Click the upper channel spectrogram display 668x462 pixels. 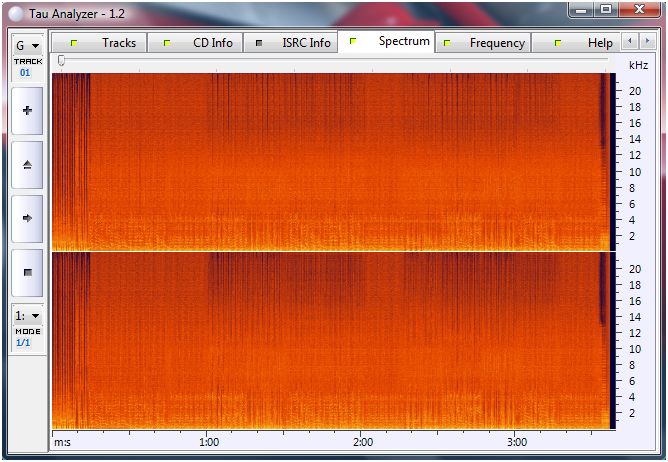click(330, 160)
